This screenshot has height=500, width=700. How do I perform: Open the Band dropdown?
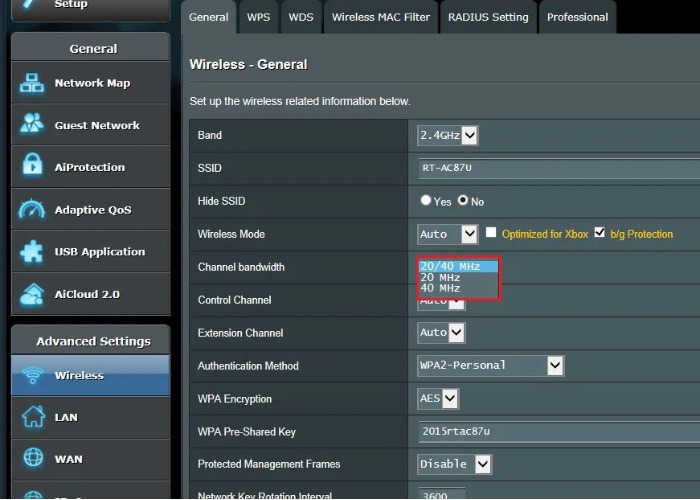pos(448,135)
